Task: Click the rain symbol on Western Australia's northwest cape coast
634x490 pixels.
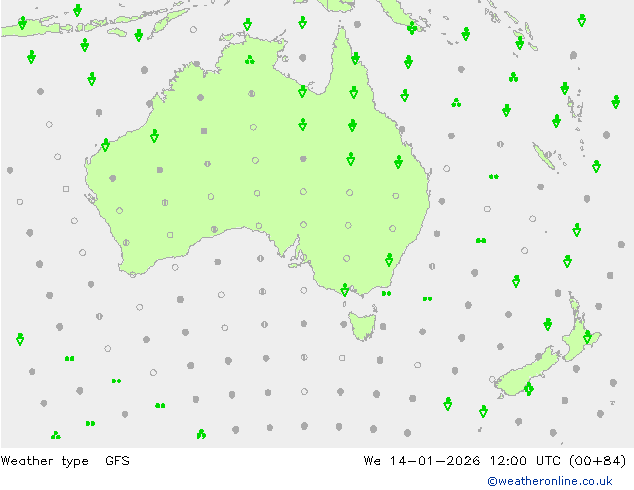Action: pyautogui.click(x=106, y=145)
